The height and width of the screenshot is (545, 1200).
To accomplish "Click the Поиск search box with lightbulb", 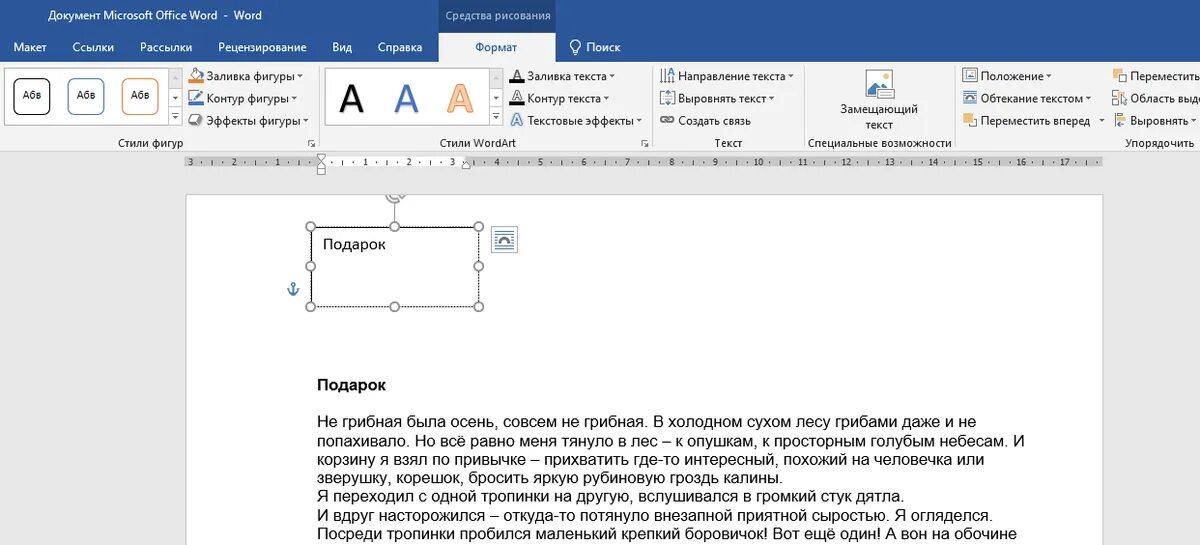I will point(595,47).
